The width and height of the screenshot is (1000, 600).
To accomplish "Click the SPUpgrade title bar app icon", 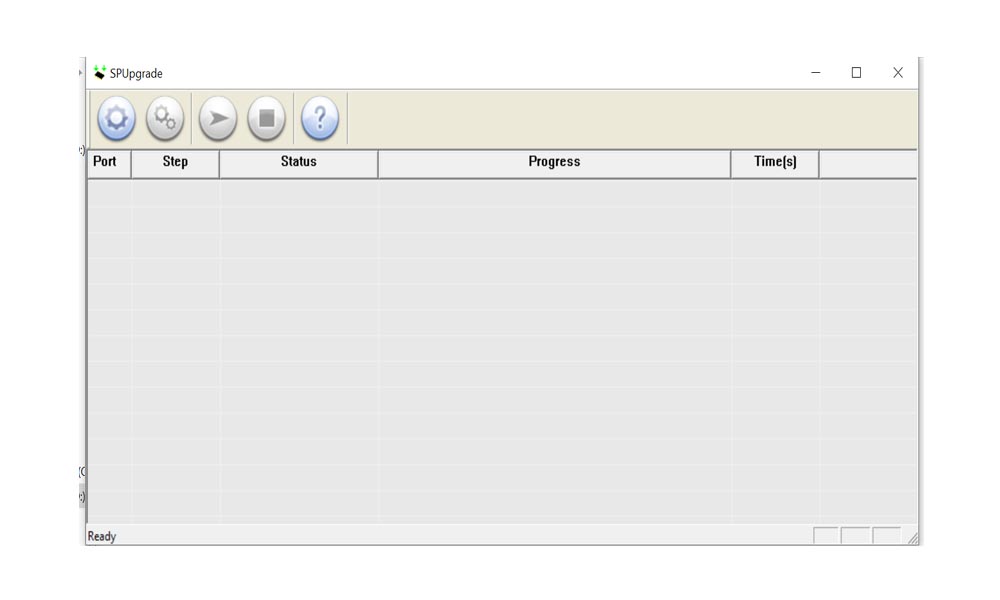I will point(99,73).
